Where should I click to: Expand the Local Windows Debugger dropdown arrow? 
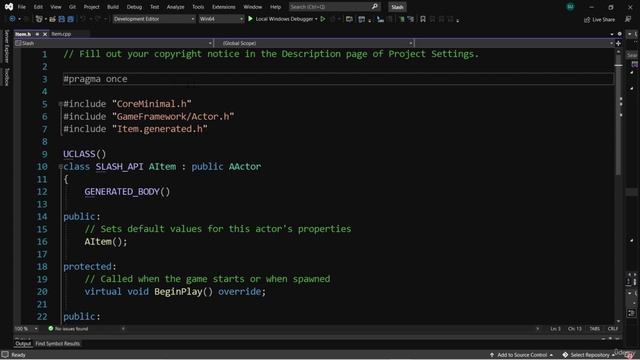click(x=316, y=19)
